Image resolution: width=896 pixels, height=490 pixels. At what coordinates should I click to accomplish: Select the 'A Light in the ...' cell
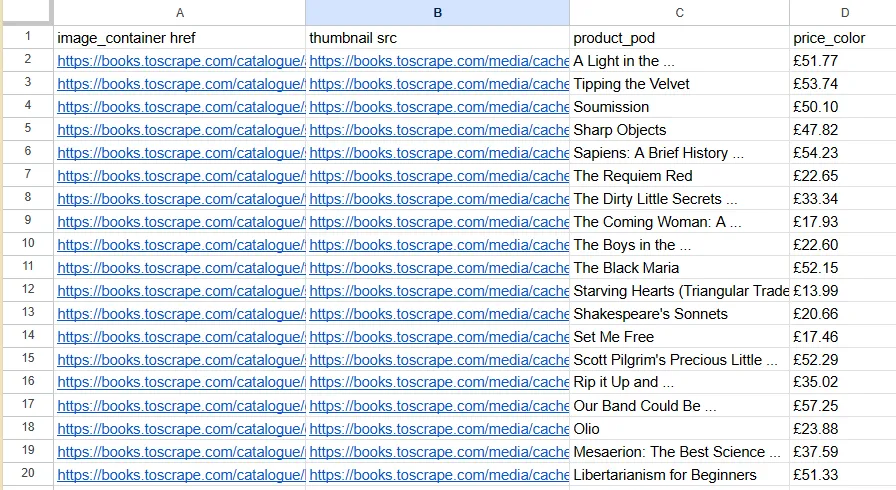click(679, 61)
